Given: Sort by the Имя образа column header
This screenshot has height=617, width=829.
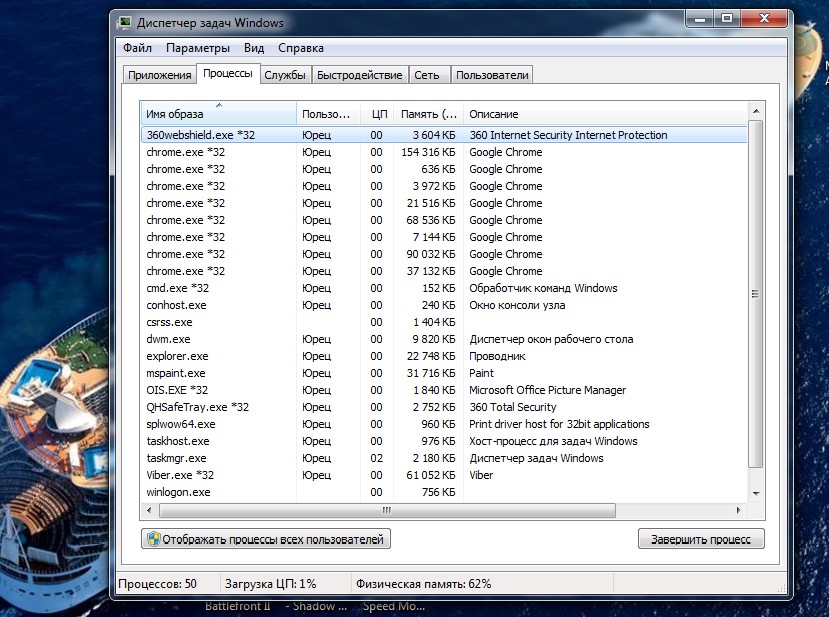Looking at the screenshot, I should 219,113.
